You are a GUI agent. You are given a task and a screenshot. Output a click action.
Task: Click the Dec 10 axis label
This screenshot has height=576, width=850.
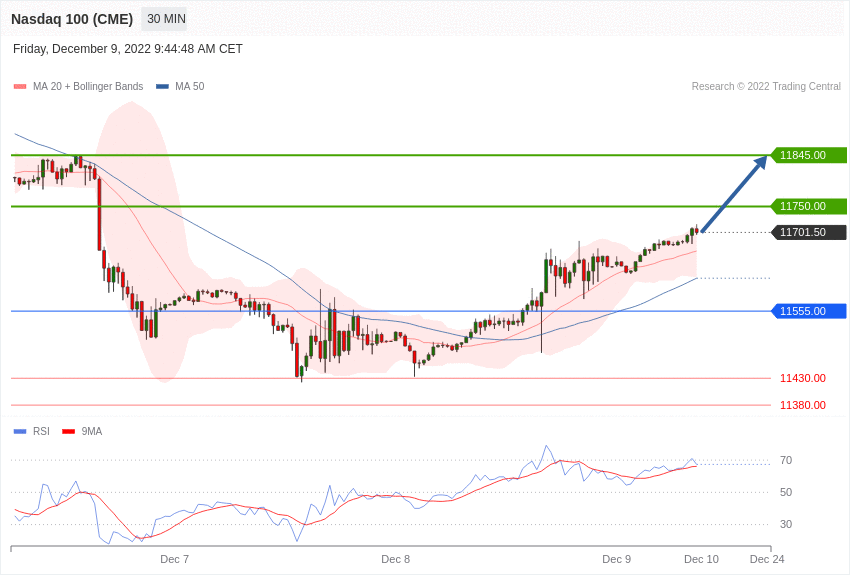[701, 559]
